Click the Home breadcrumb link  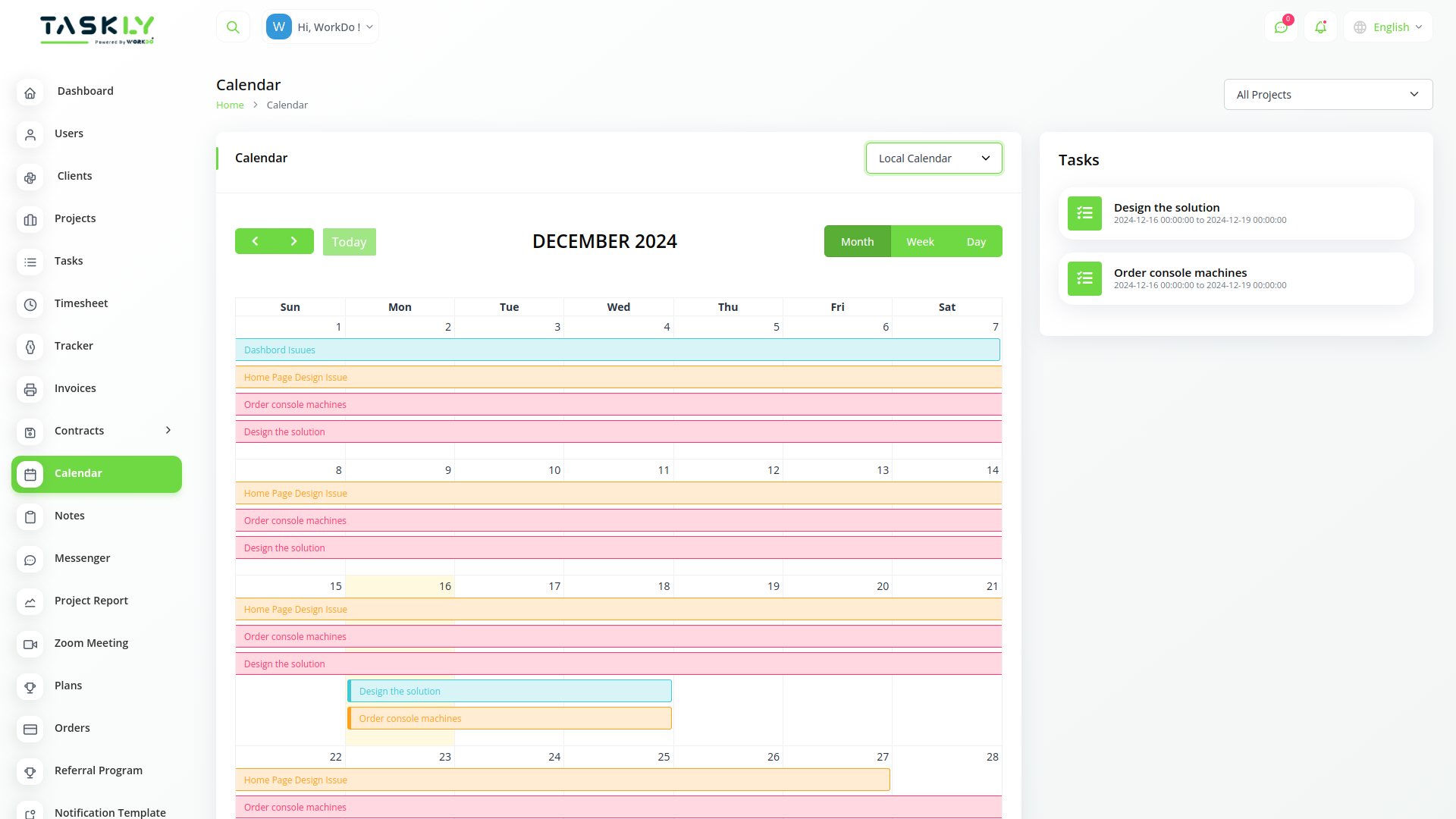coord(230,105)
